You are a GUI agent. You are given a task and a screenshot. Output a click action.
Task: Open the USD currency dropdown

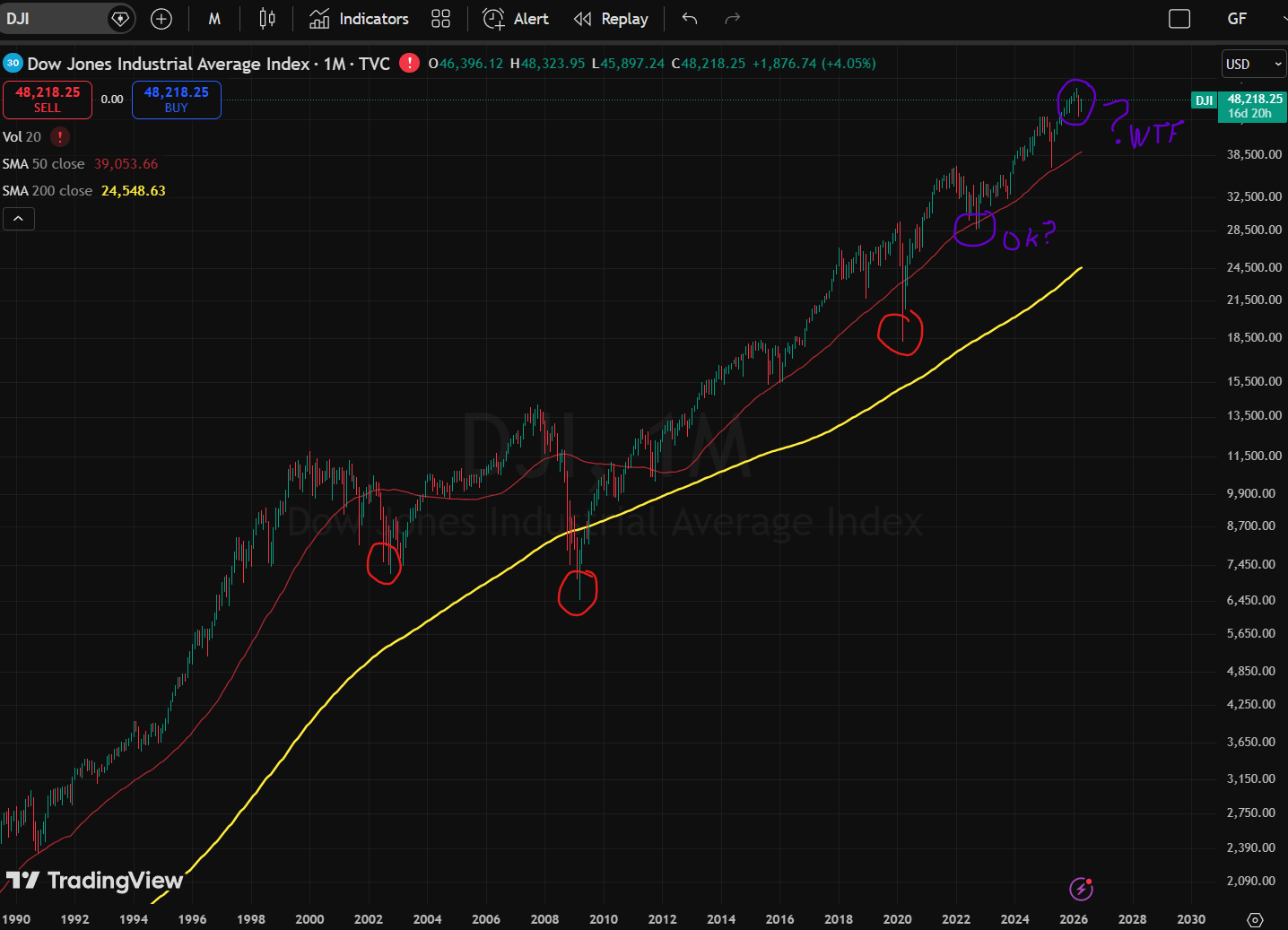[1254, 64]
